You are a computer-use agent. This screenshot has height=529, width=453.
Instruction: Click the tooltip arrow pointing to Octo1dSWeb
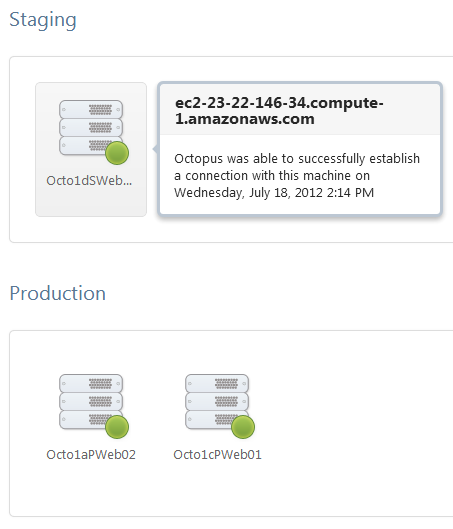[155, 149]
